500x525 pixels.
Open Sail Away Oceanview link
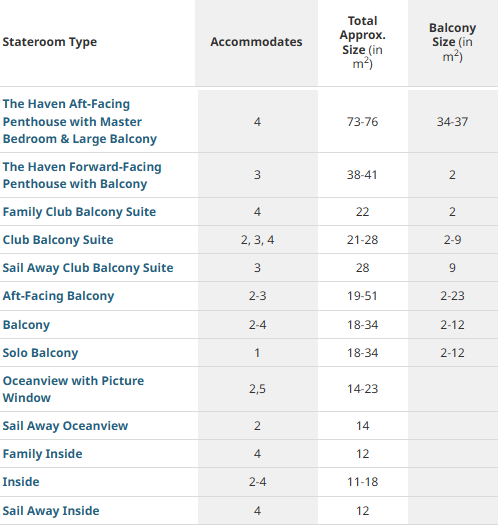(65, 426)
